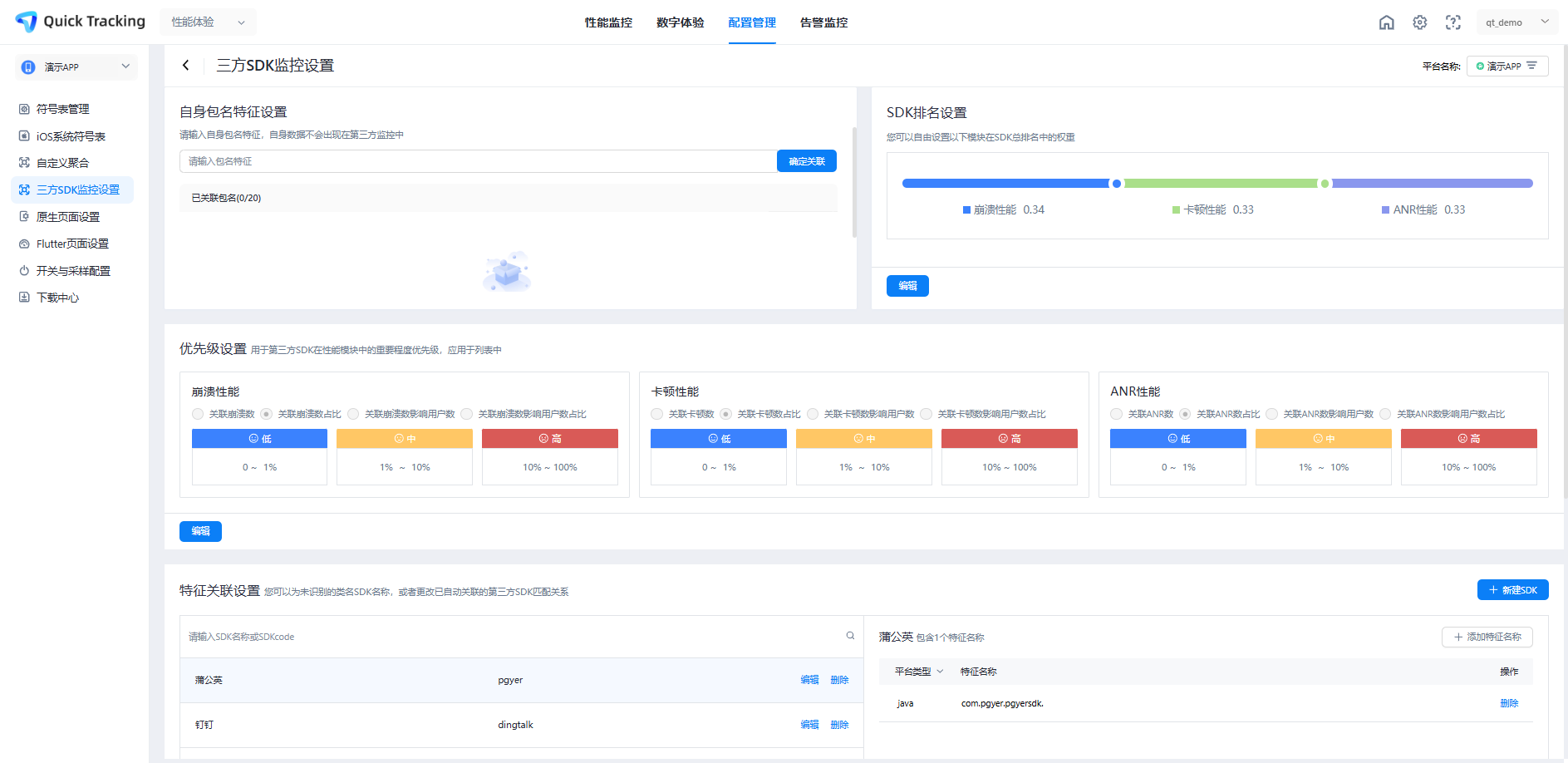Click 编辑 in the 钉钉 row
The image size is (1568, 763).
pyautogui.click(x=809, y=725)
